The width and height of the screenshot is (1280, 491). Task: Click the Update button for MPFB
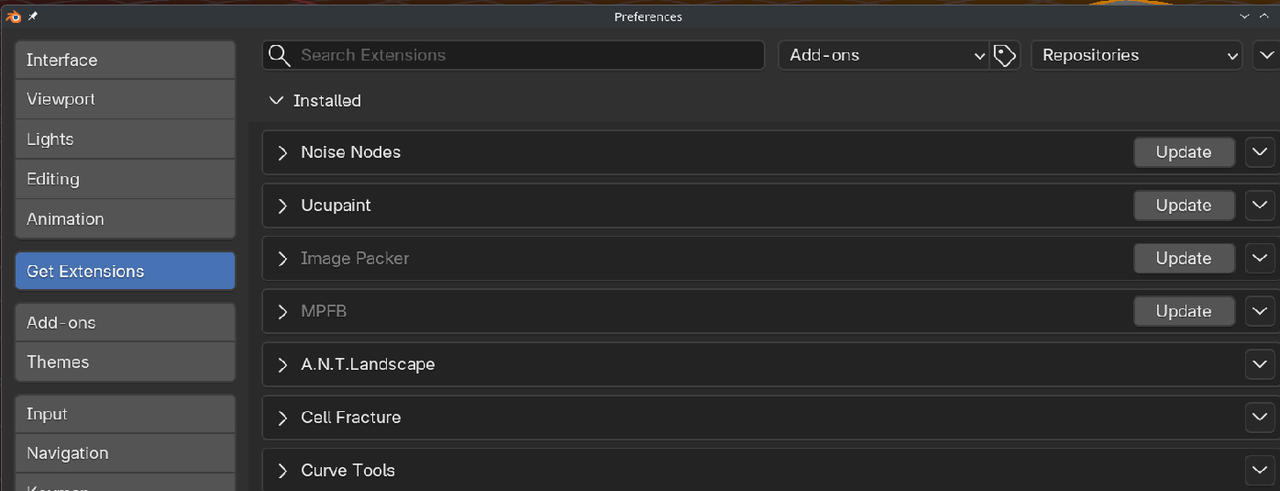point(1183,311)
